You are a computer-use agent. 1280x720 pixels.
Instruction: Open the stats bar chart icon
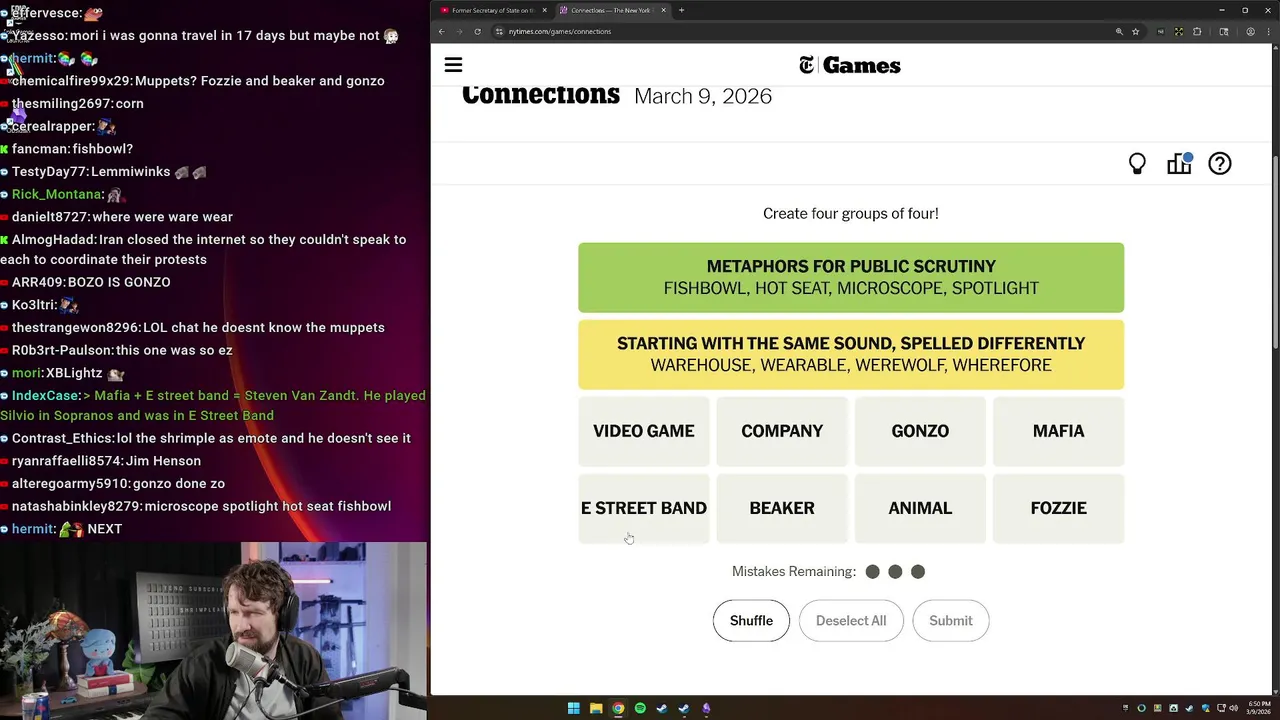(1179, 164)
